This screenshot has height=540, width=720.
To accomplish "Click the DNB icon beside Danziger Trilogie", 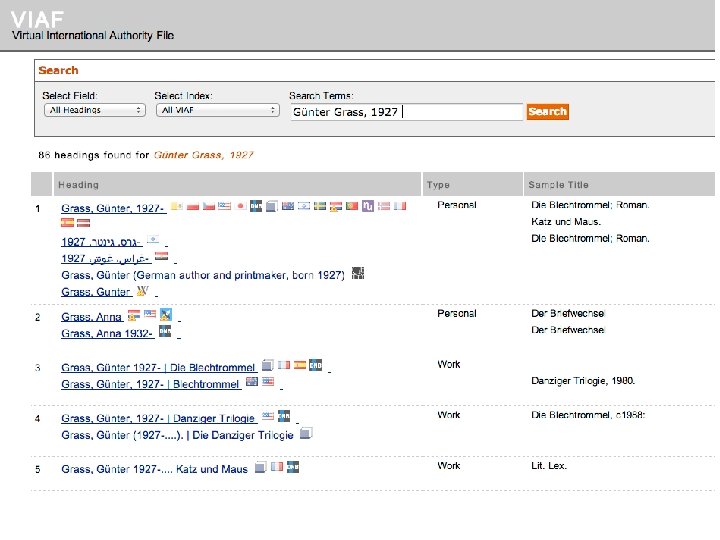I will click(x=284, y=416).
